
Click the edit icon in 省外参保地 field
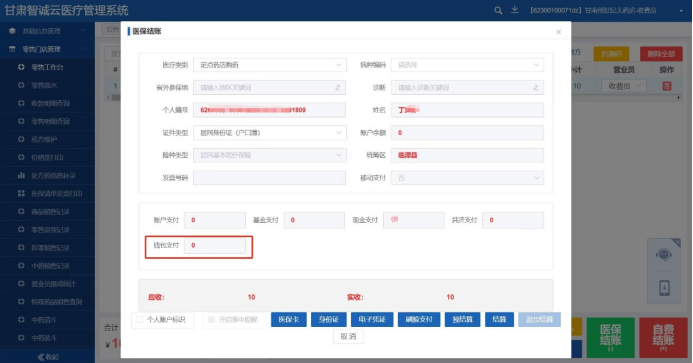tap(338, 88)
